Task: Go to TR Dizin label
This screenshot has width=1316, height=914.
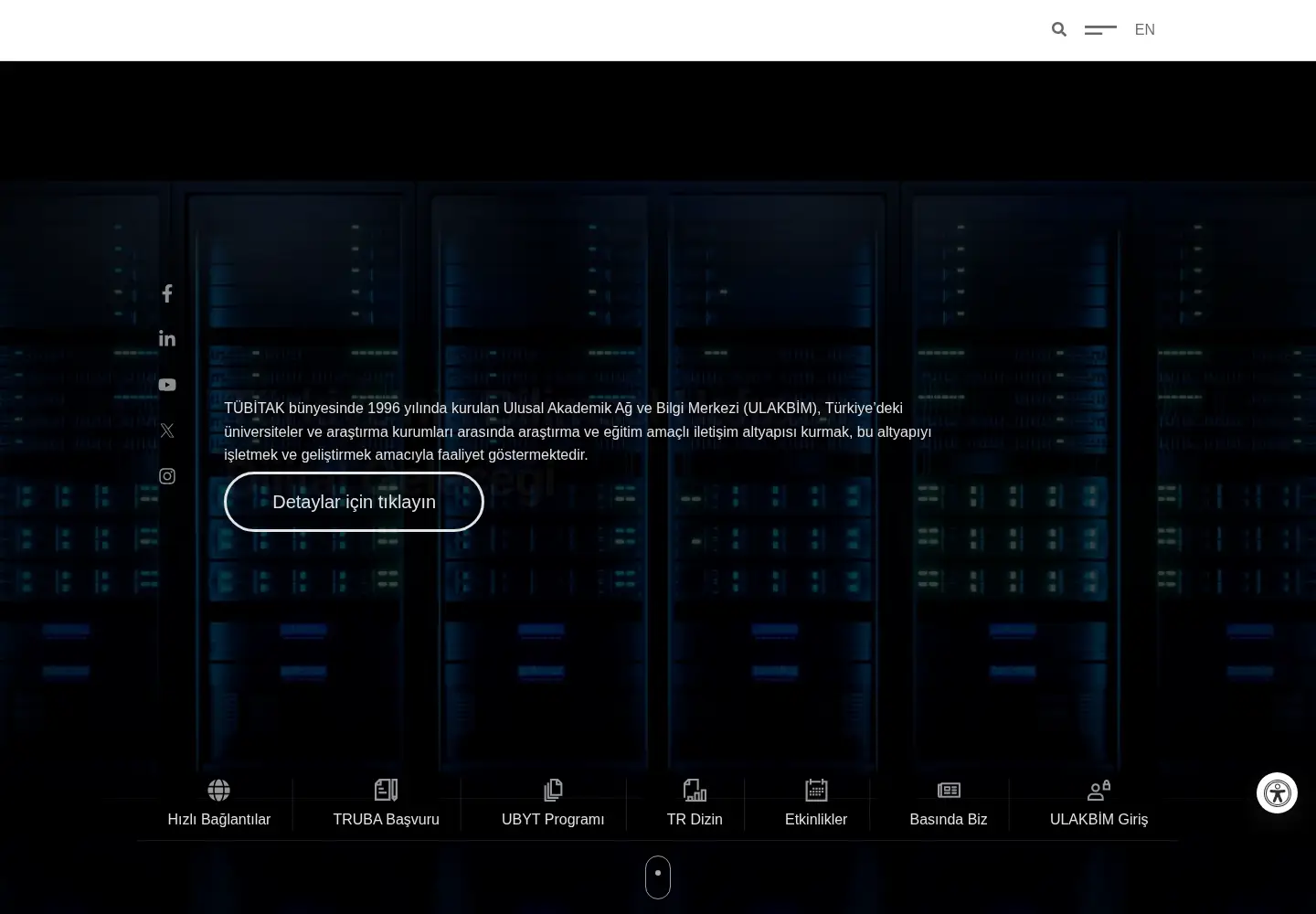Action: point(695,820)
